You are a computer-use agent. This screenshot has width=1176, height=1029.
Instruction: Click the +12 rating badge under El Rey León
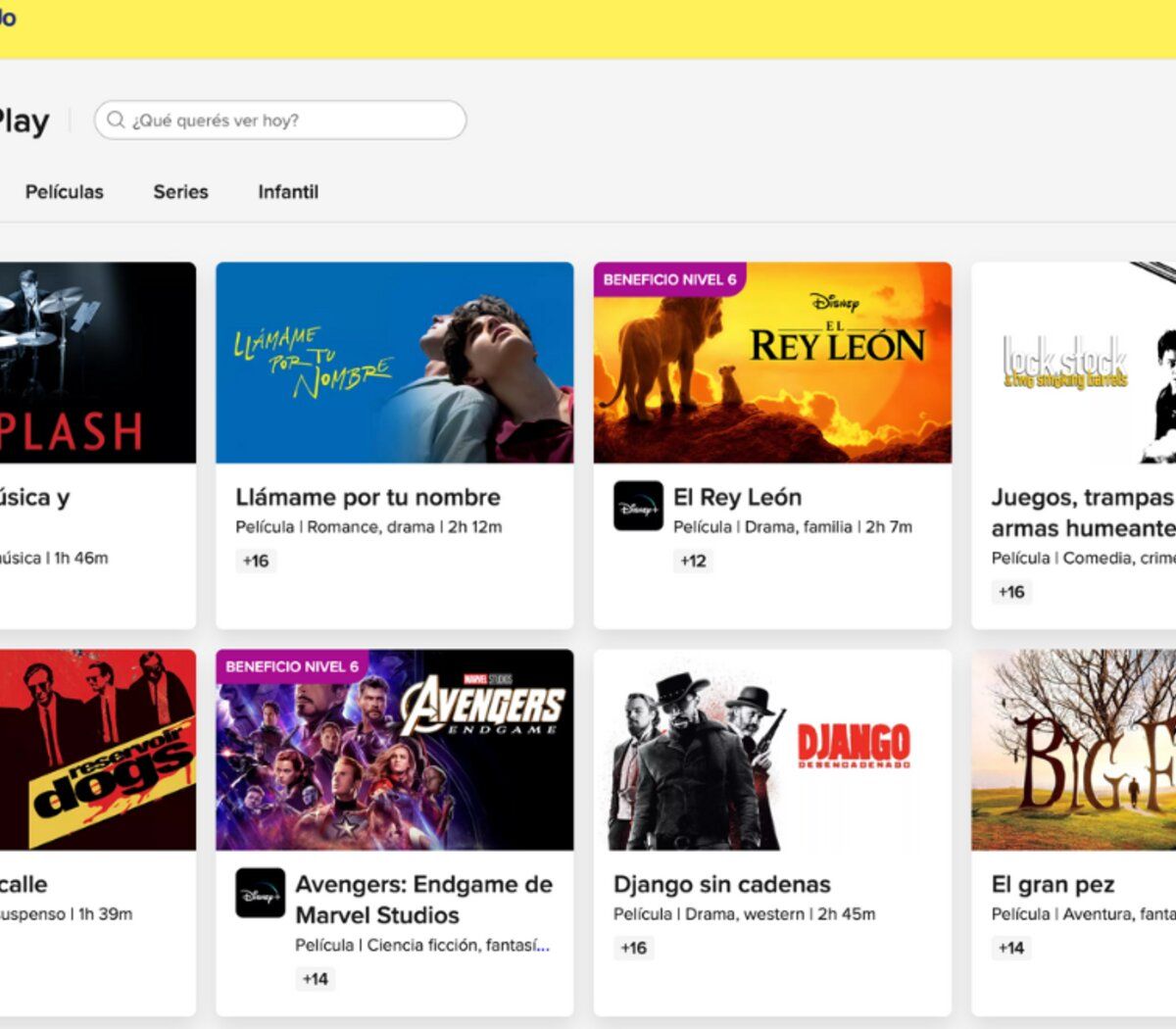pos(693,561)
